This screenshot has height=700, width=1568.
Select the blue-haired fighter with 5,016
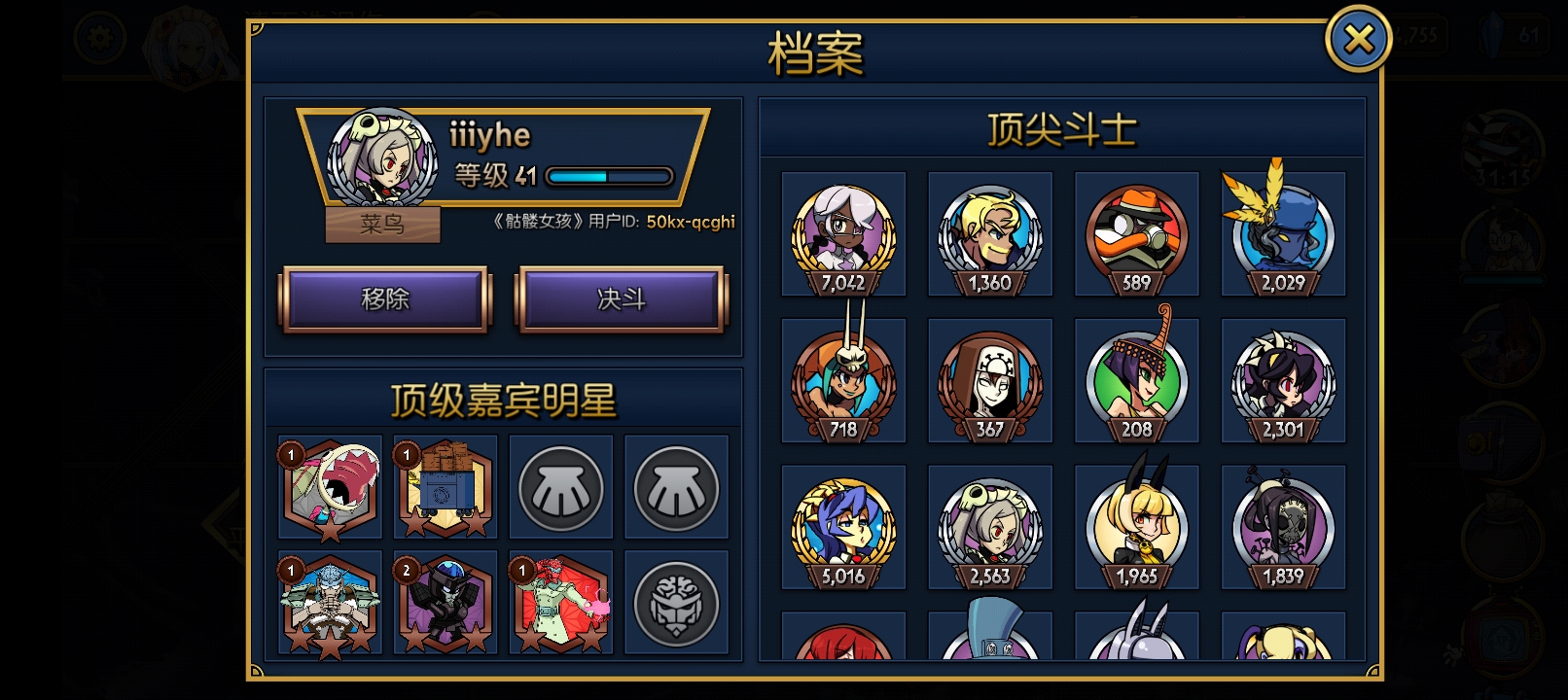843,527
